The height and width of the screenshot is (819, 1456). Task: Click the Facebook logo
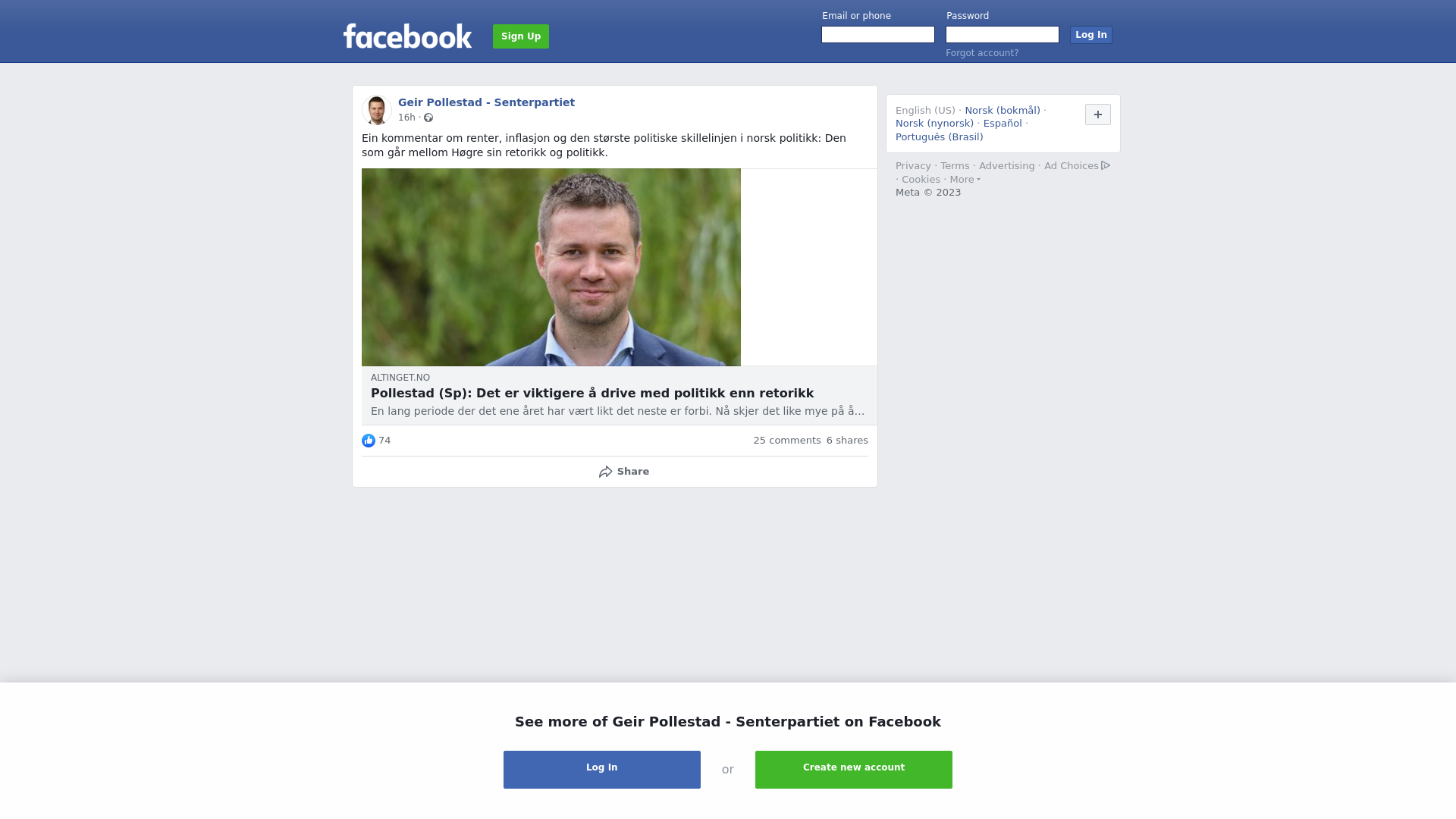pos(407,36)
